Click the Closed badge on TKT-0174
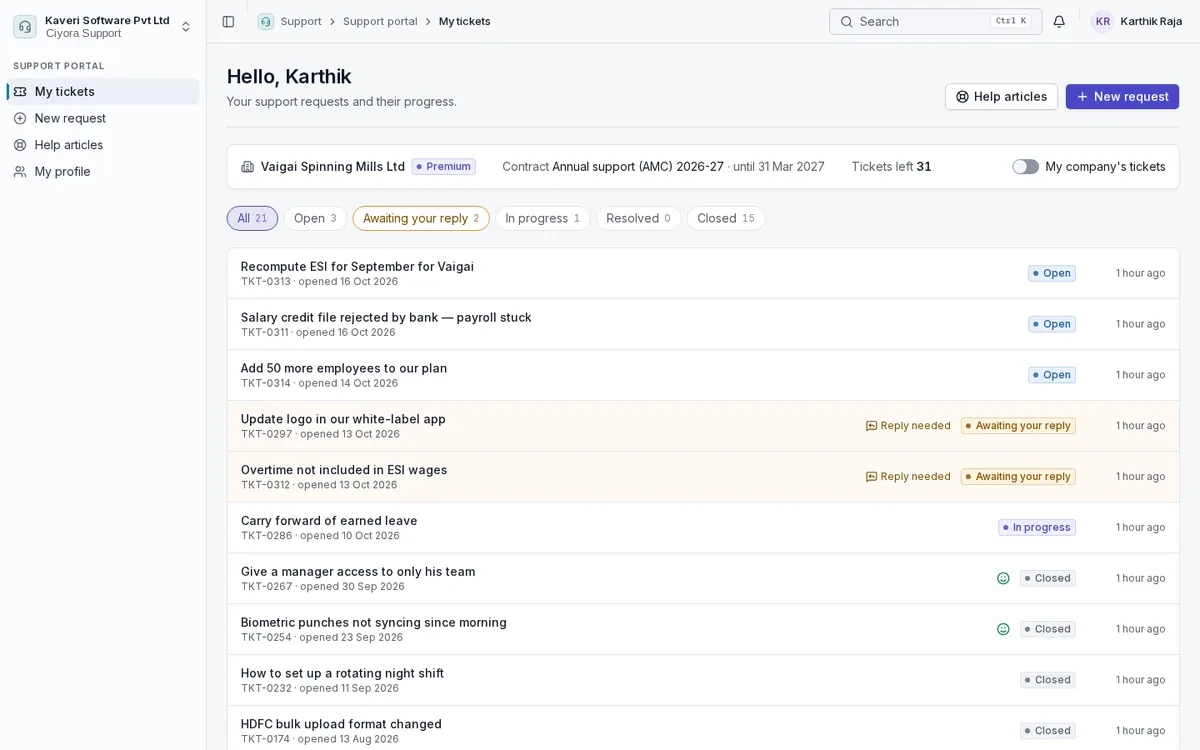This screenshot has height=750, width=1200. 1048,731
